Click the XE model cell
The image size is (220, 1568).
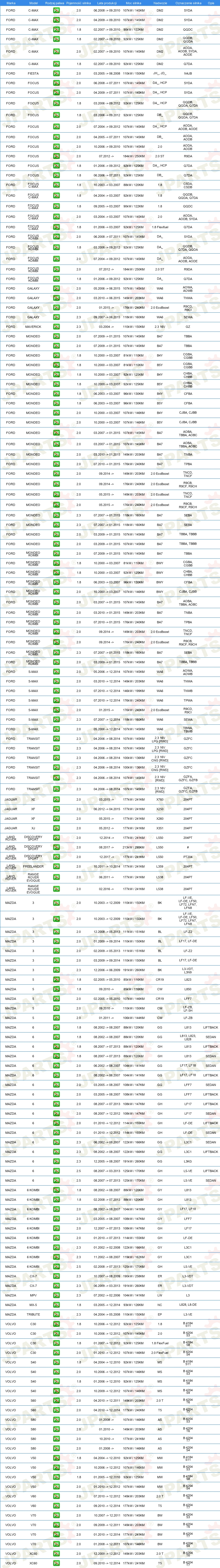33,800
